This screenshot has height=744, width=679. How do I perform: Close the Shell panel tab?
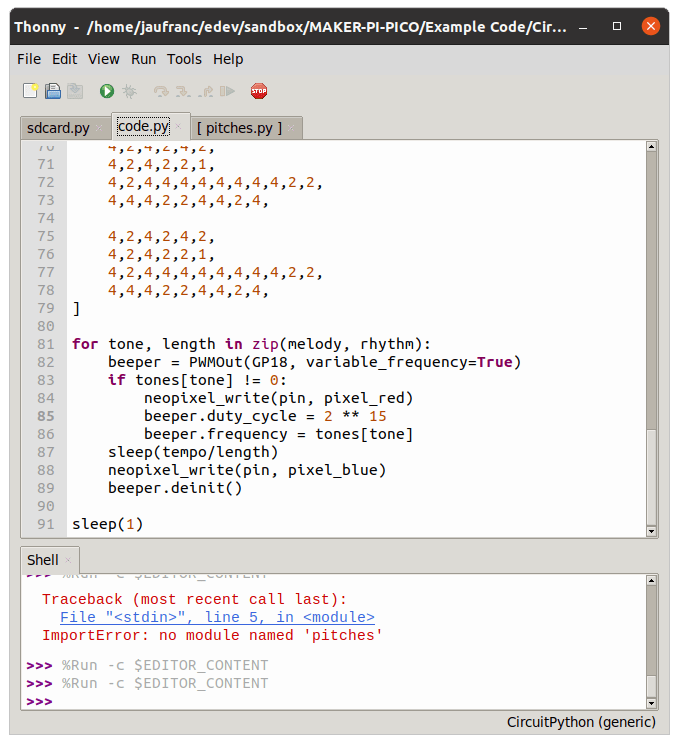(68, 560)
